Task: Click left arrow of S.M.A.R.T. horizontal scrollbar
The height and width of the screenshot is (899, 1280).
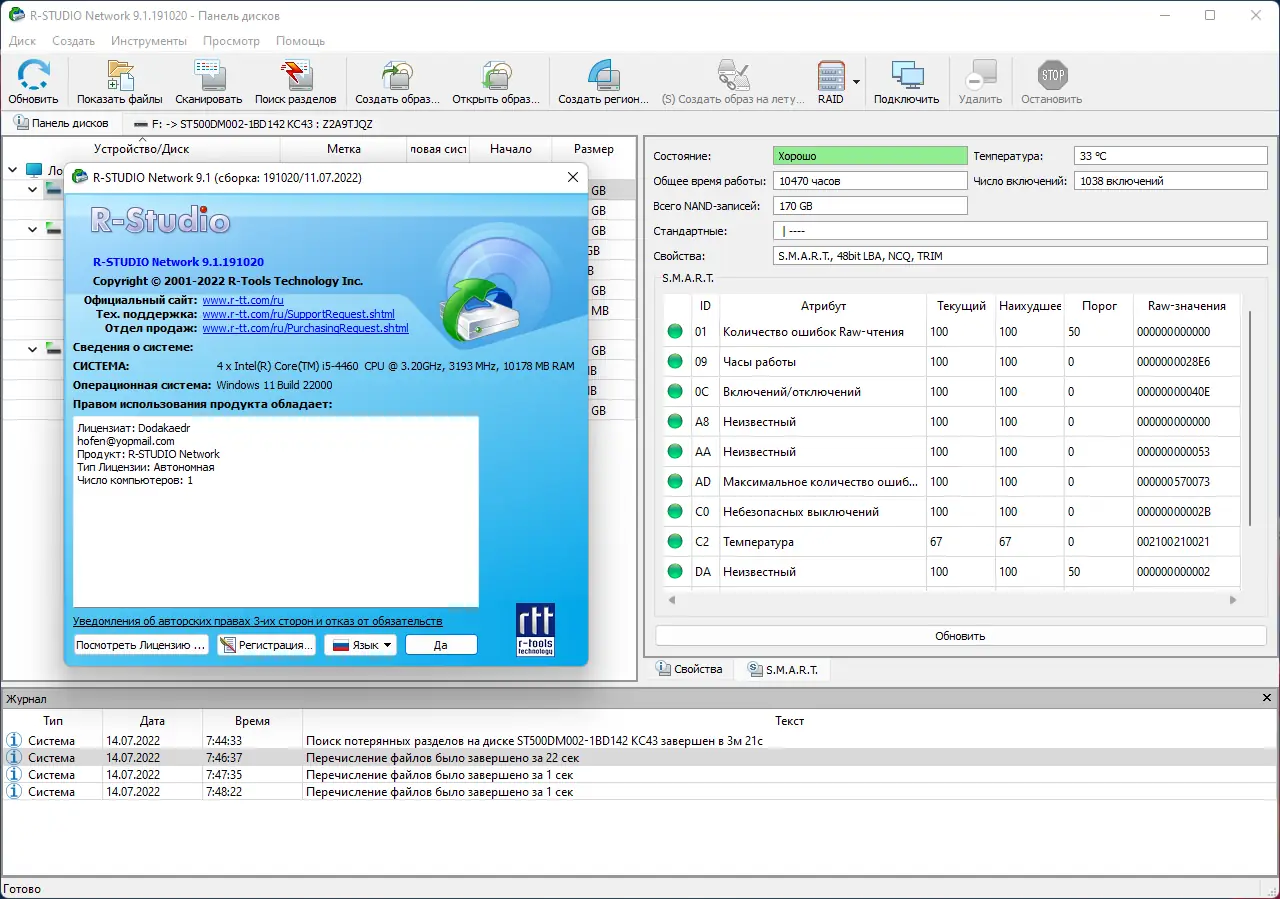Action: click(672, 600)
